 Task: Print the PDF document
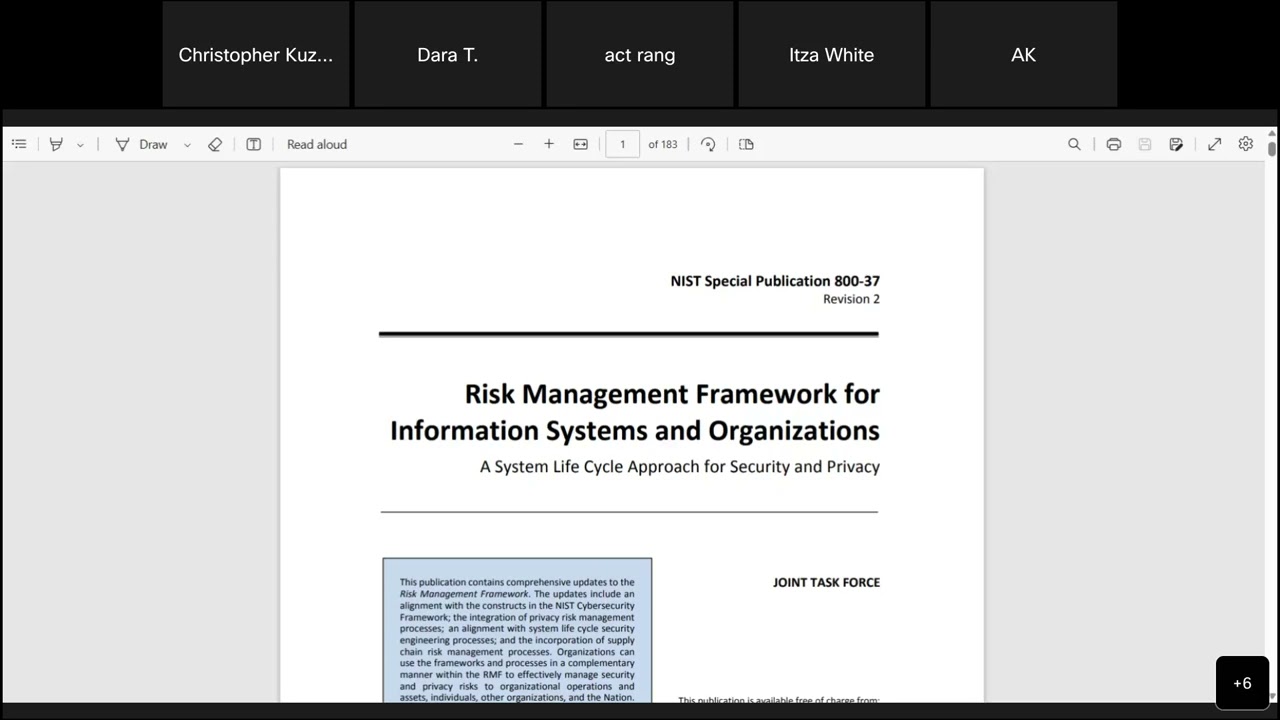point(1113,144)
